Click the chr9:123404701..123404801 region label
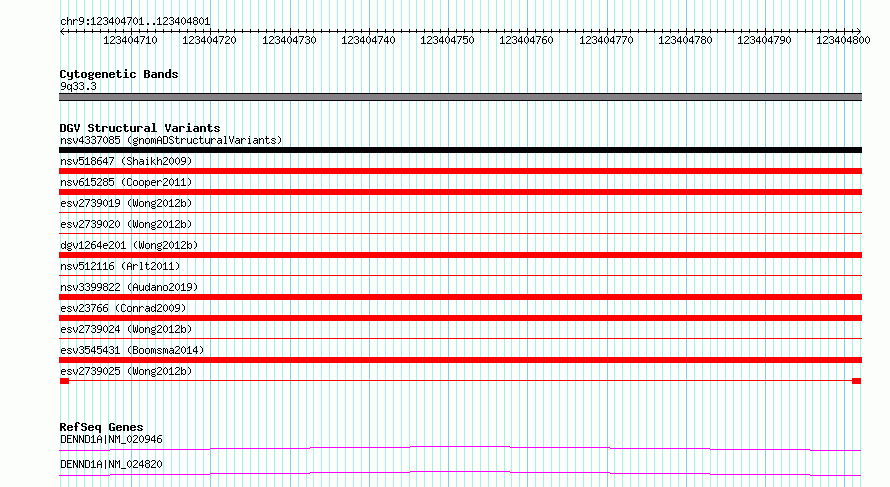Image resolution: width=890 pixels, height=487 pixels. (135, 22)
